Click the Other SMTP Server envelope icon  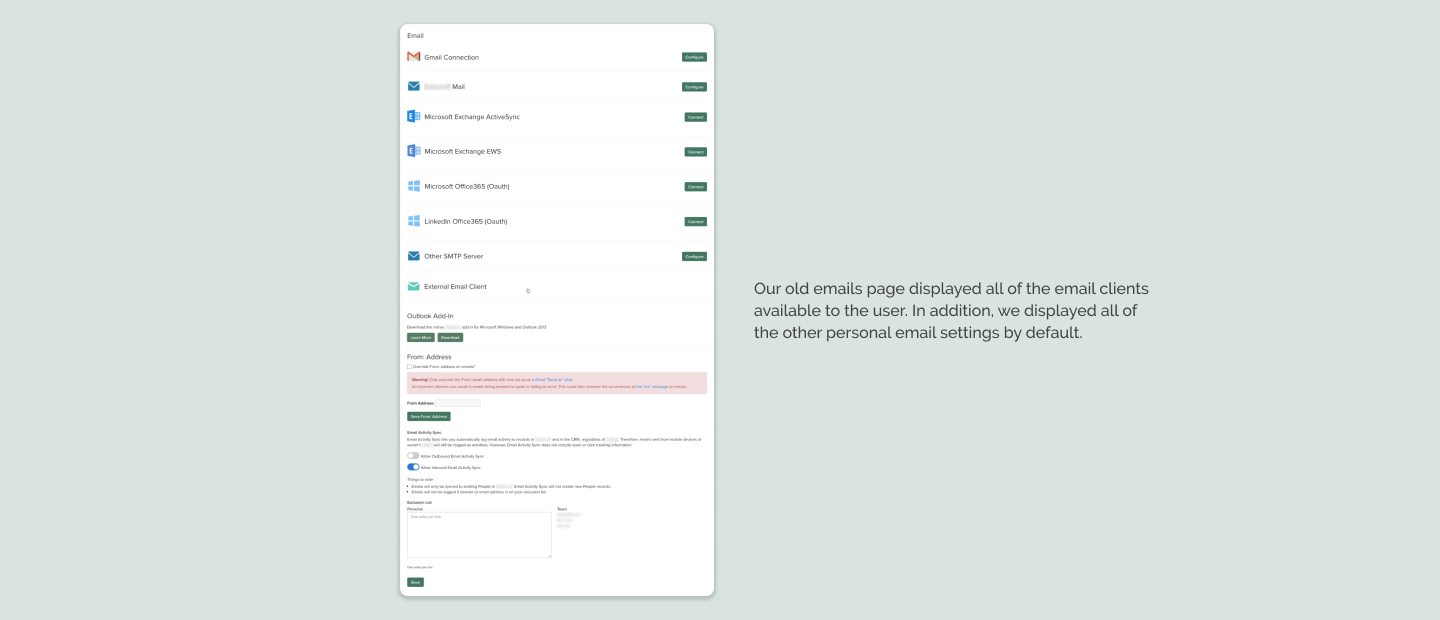[x=414, y=256]
